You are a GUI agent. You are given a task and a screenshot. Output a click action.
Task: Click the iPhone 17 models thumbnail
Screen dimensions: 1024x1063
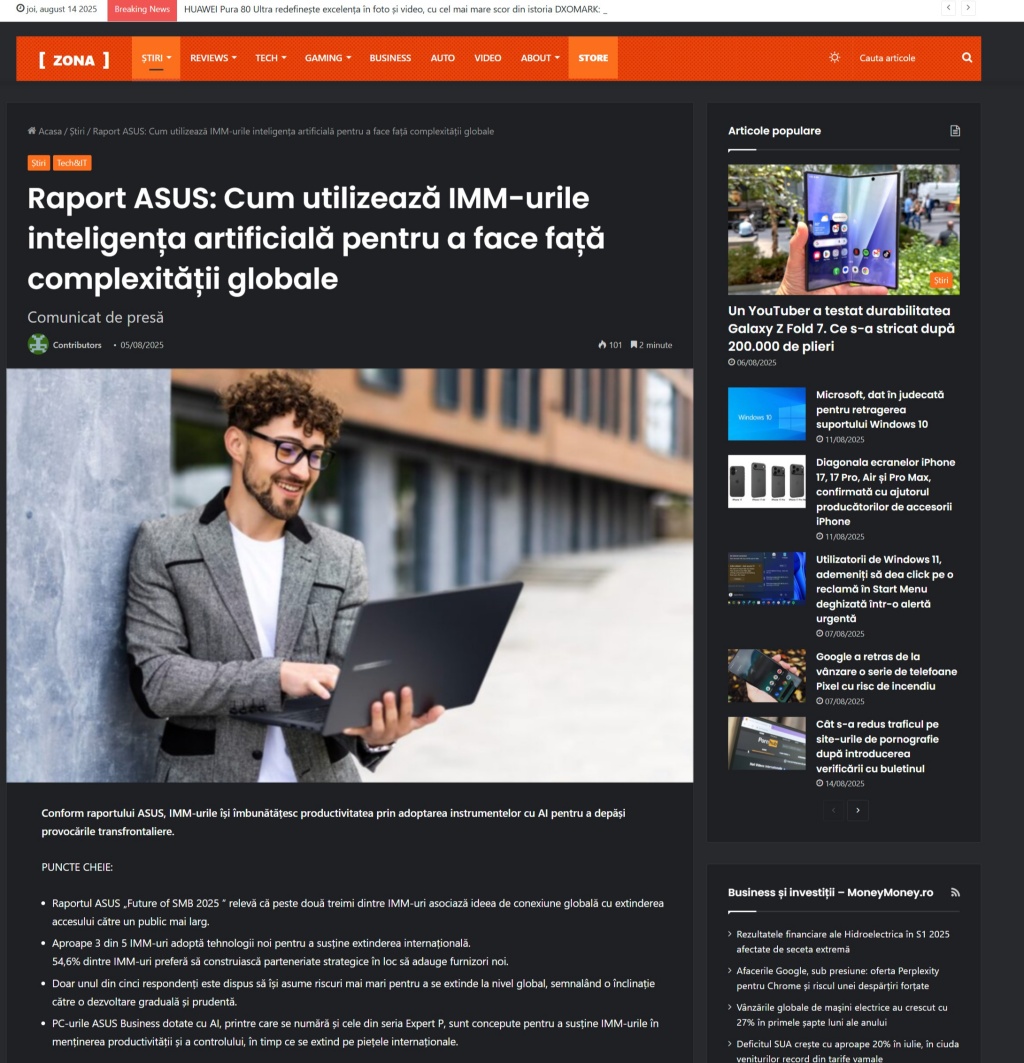point(766,481)
